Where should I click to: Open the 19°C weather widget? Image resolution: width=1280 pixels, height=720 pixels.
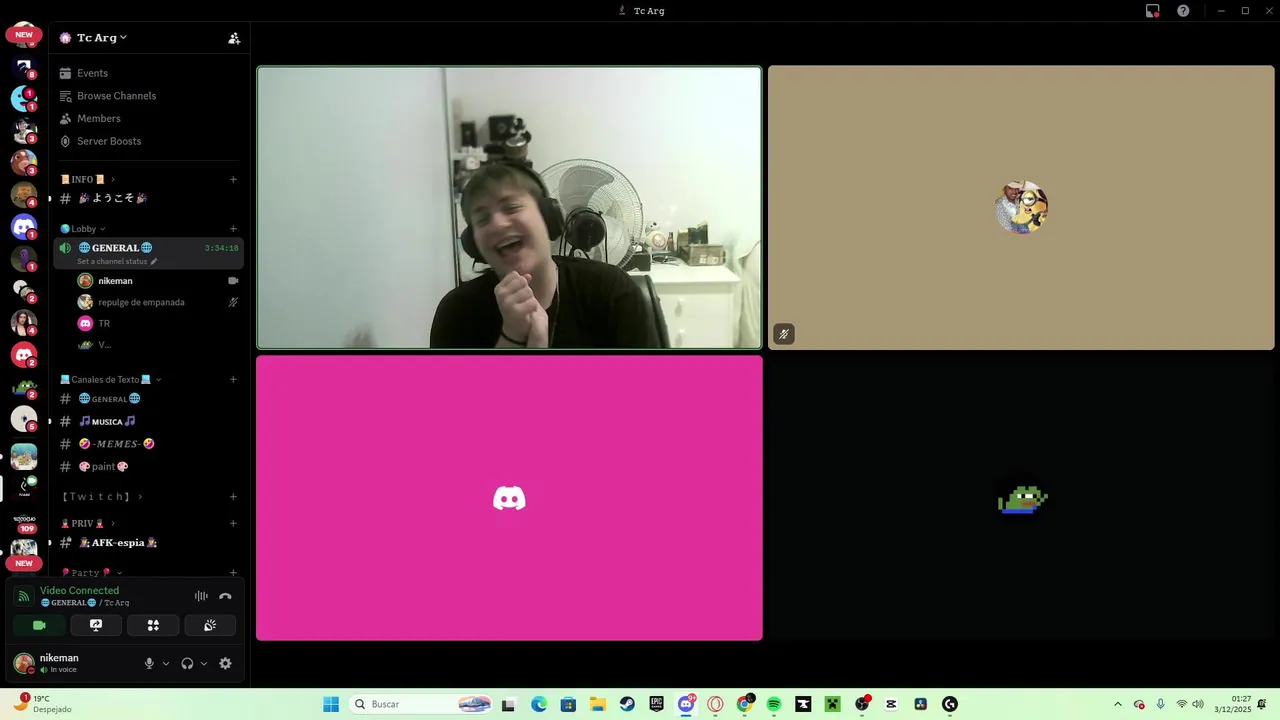click(x=41, y=704)
